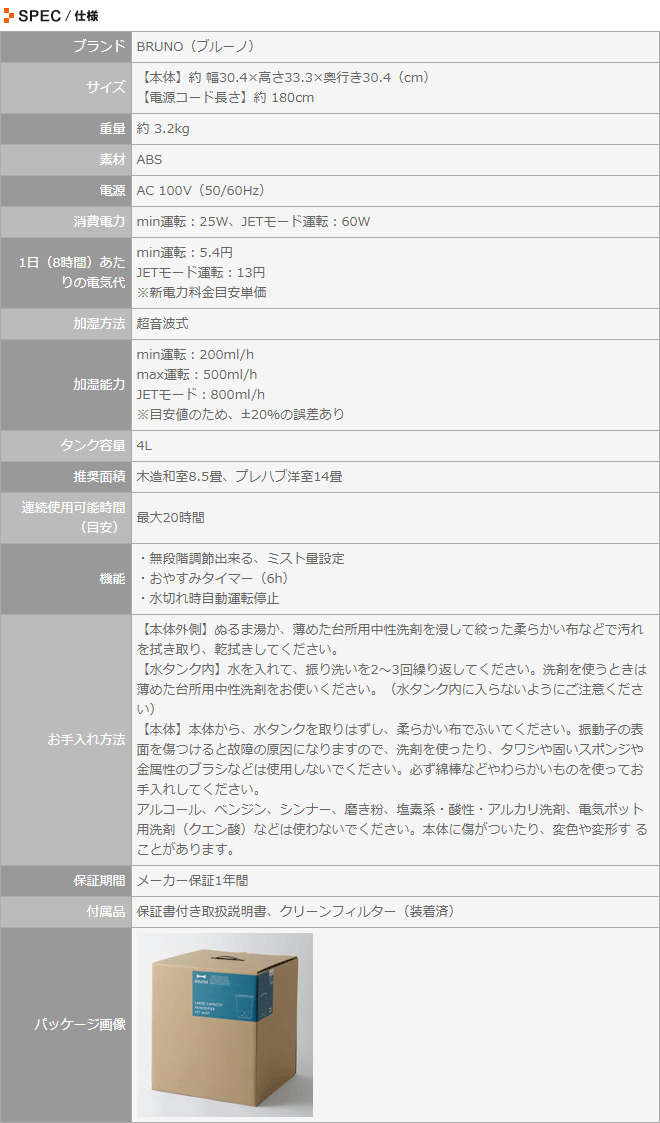Click the '機能' row label

pos(112,578)
